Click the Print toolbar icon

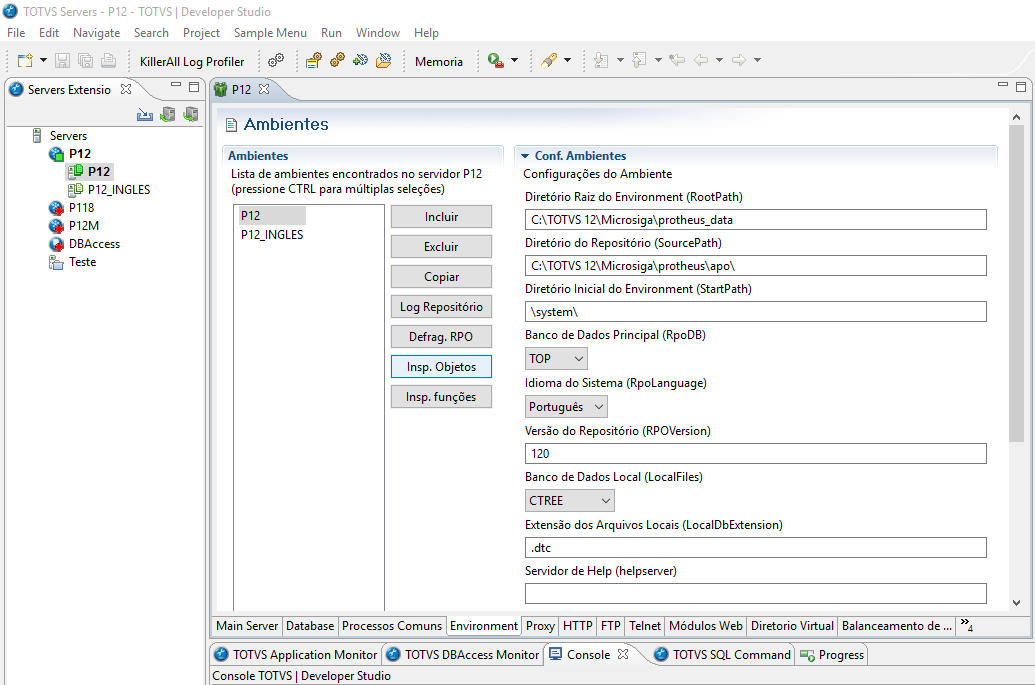pyautogui.click(x=108, y=61)
